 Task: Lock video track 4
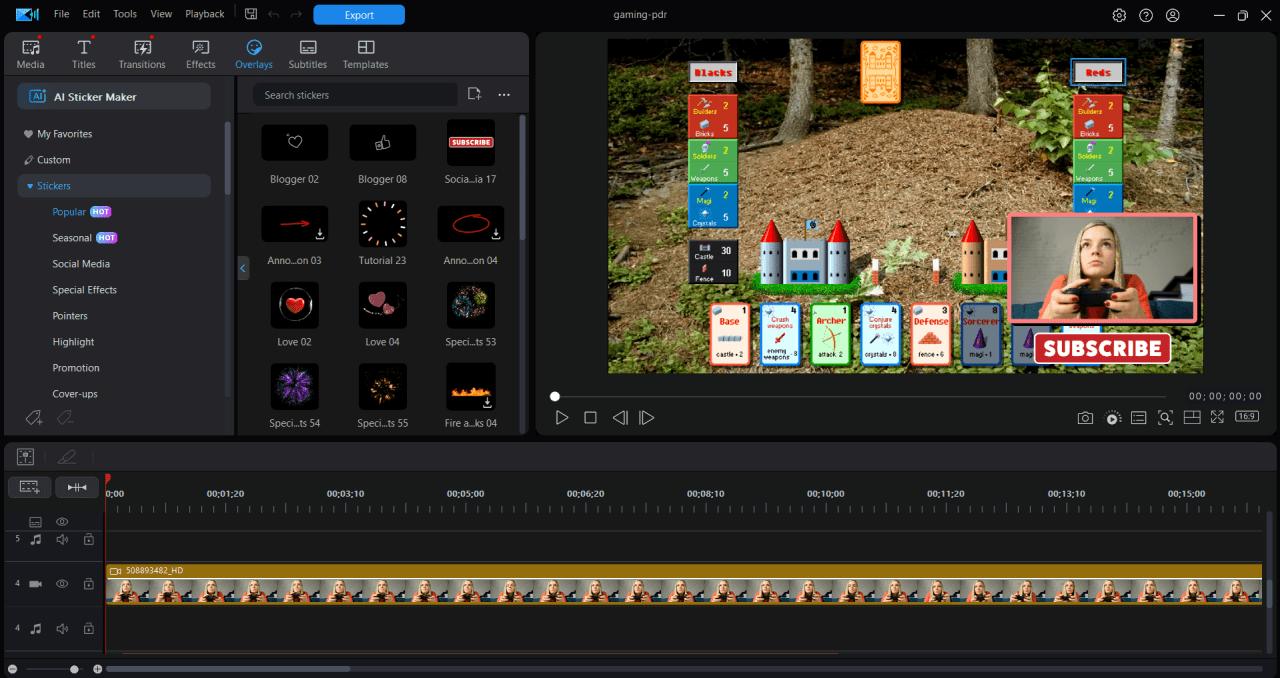point(89,583)
